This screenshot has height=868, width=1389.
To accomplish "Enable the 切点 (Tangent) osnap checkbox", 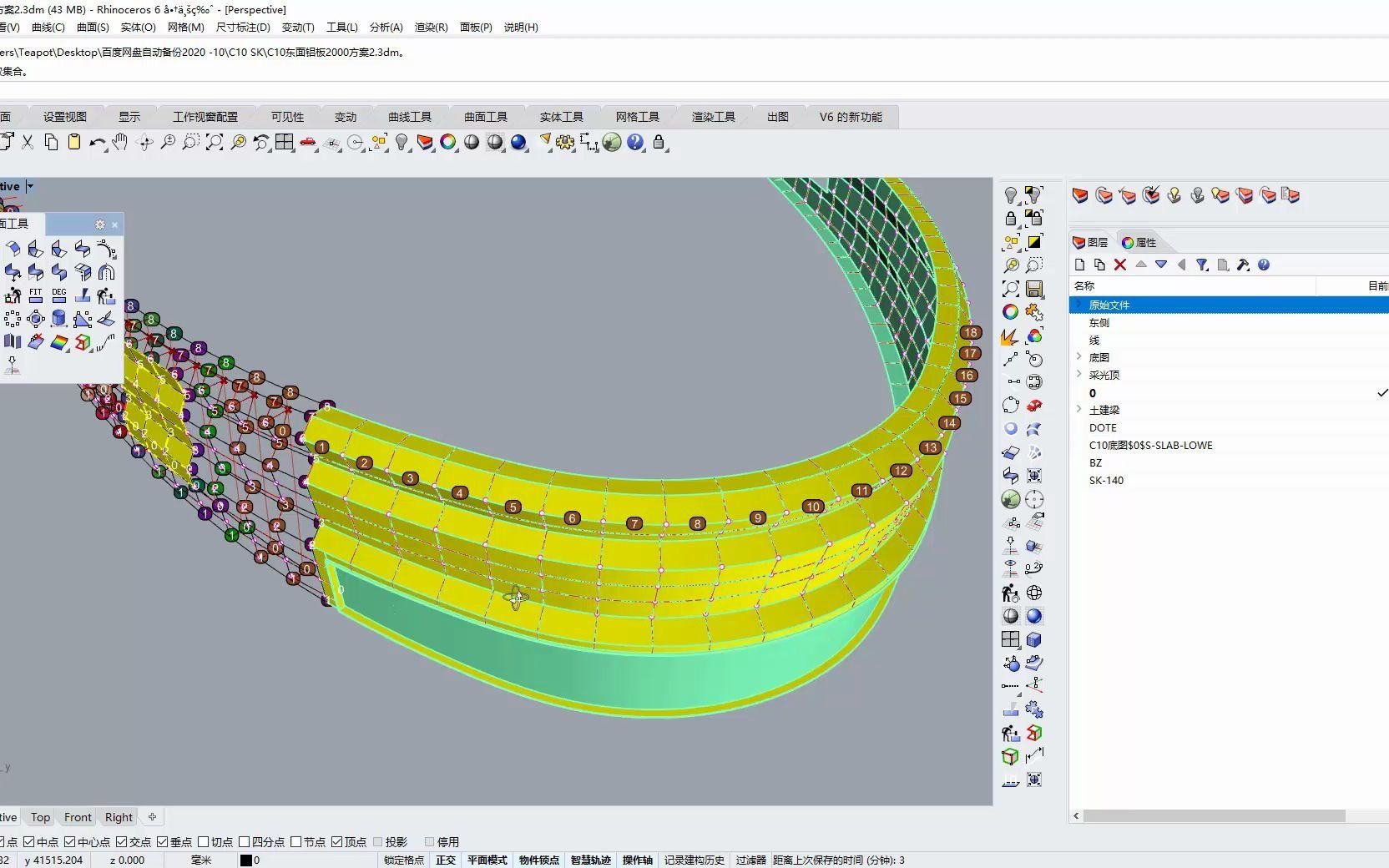I will (204, 842).
